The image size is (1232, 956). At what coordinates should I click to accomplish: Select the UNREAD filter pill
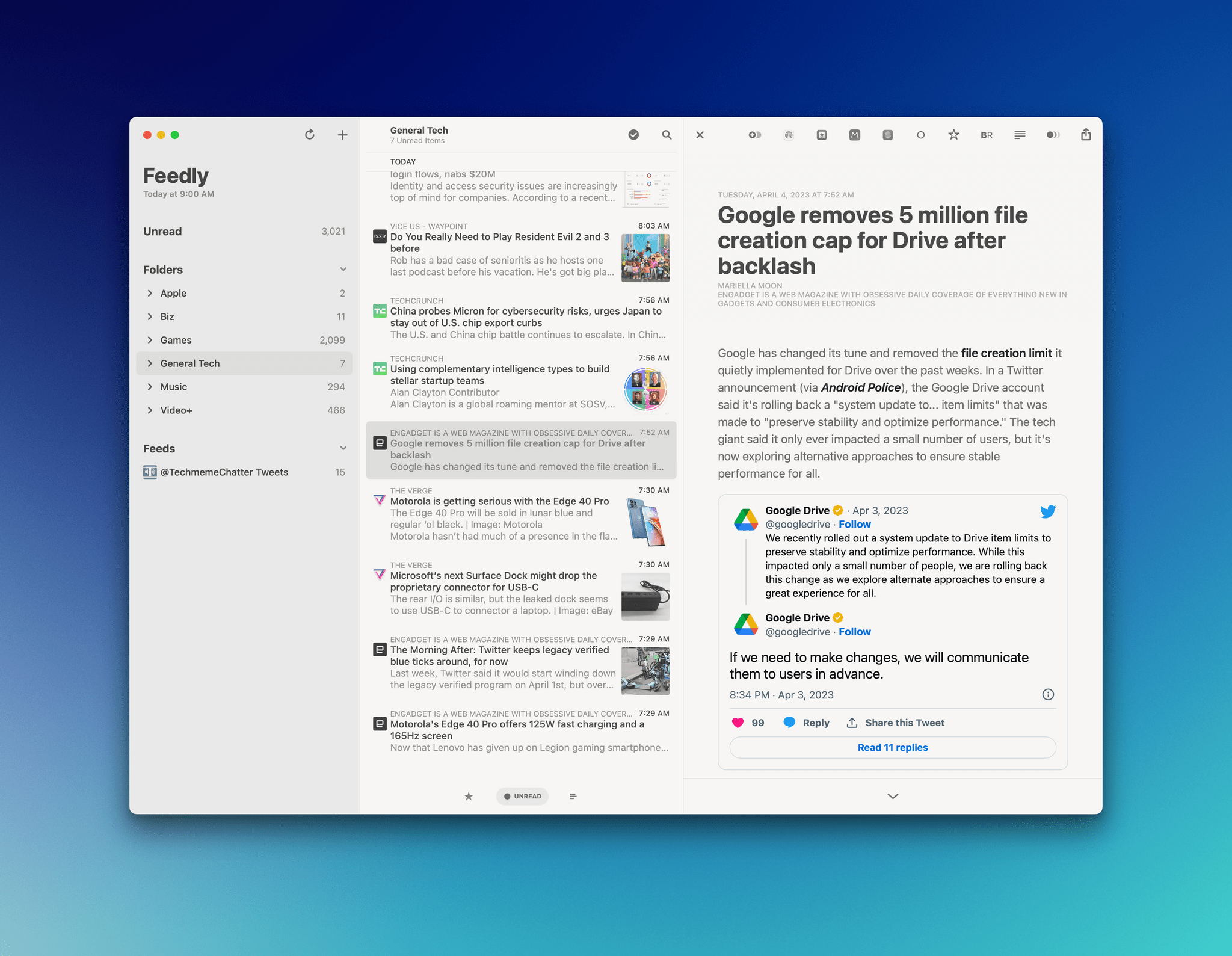tap(522, 796)
